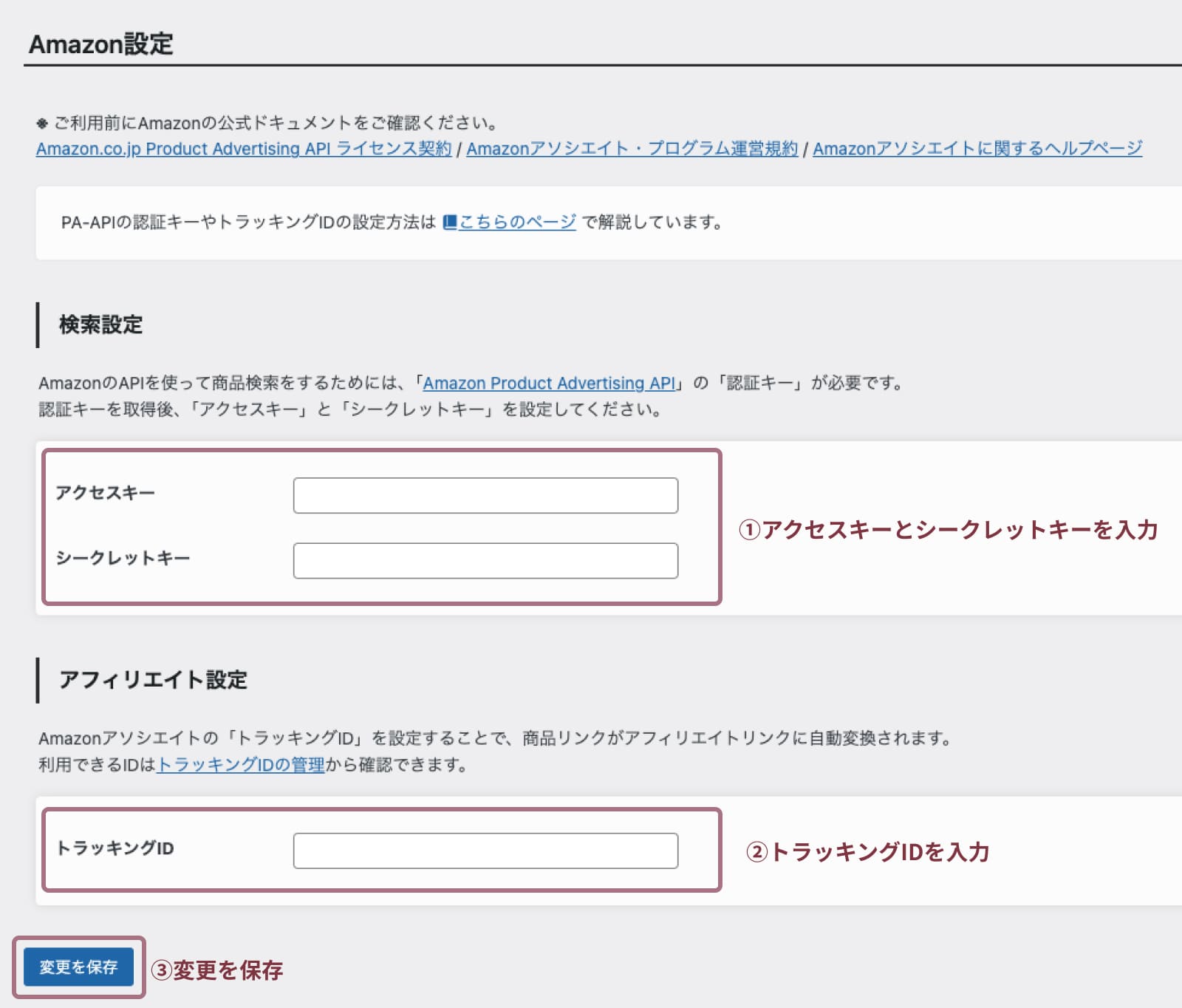
Task: Click the ご利用前にAmazonの公式ドキュメント notice text
Action: point(267,123)
